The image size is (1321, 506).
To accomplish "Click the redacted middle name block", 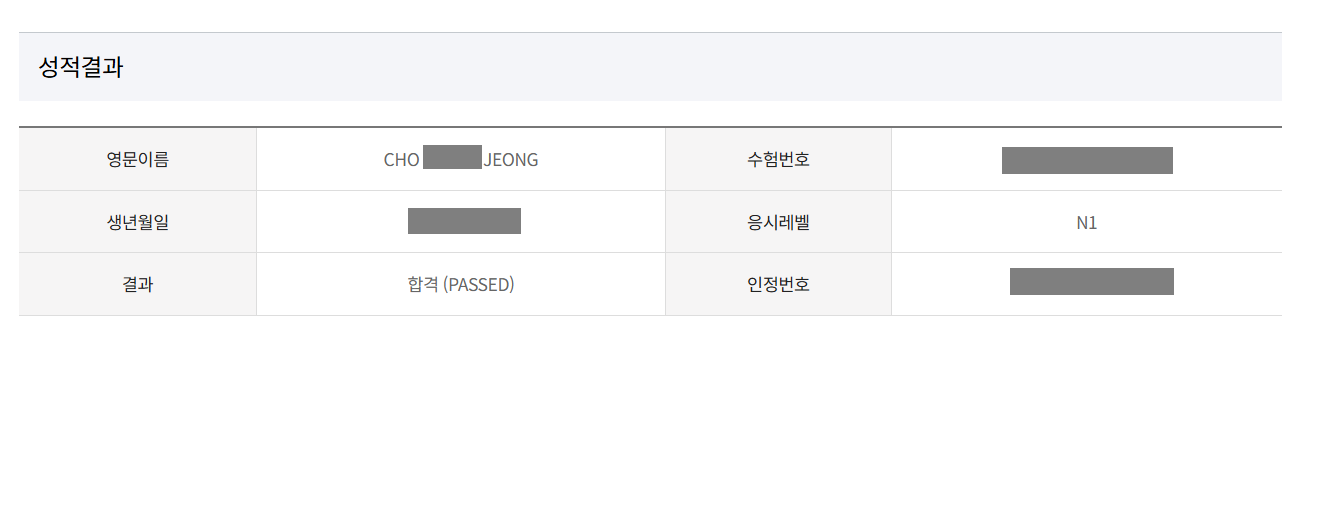I will click(x=452, y=157).
